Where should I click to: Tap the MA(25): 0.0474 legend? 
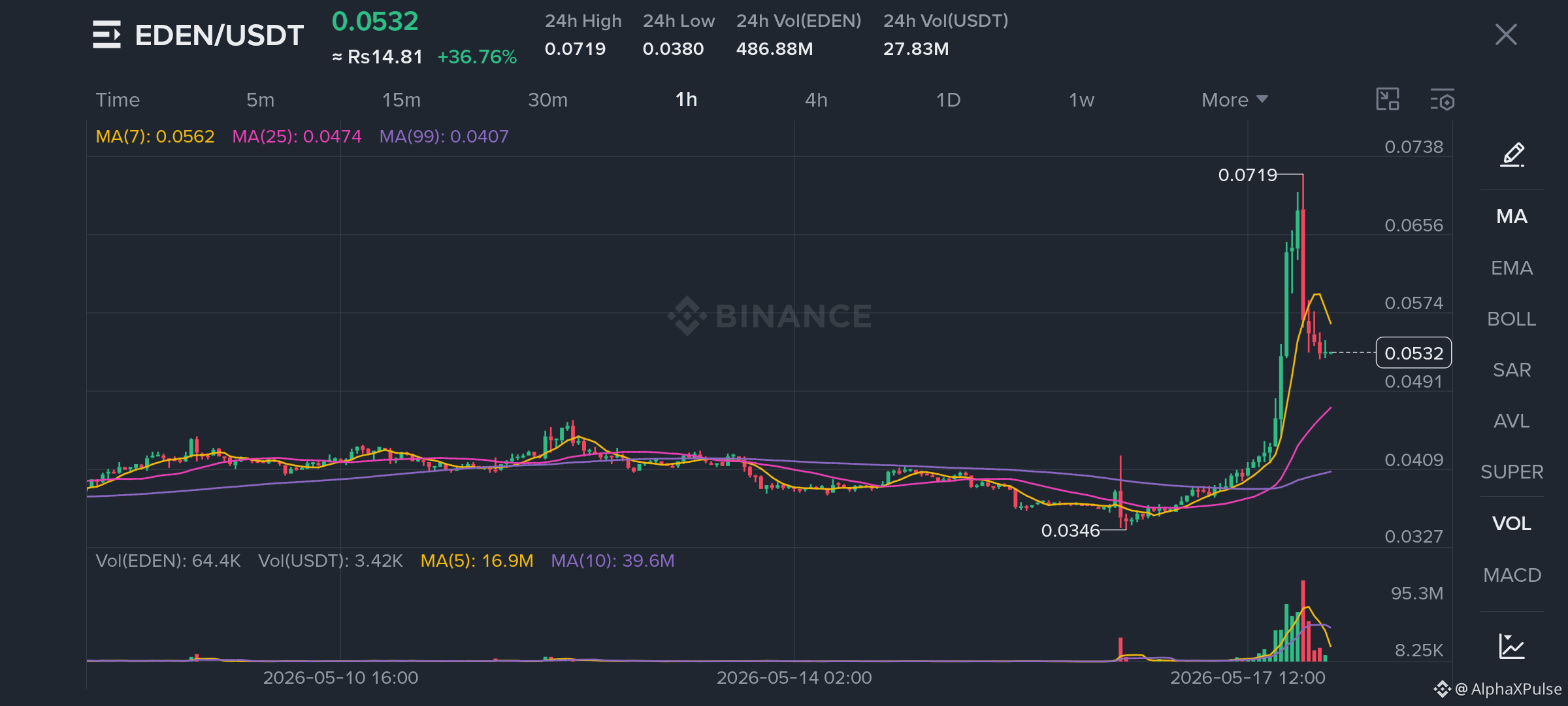[297, 137]
